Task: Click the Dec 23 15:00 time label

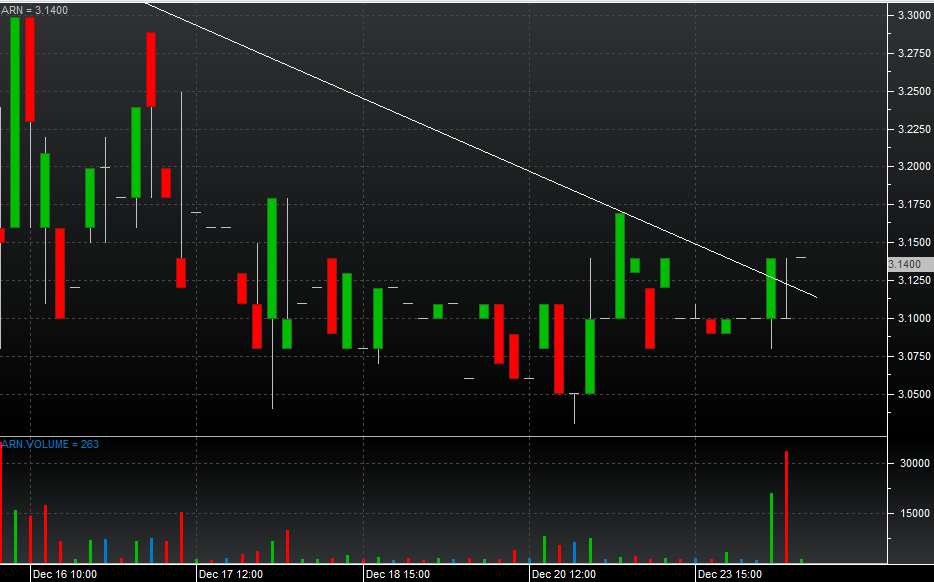Action: (730, 574)
